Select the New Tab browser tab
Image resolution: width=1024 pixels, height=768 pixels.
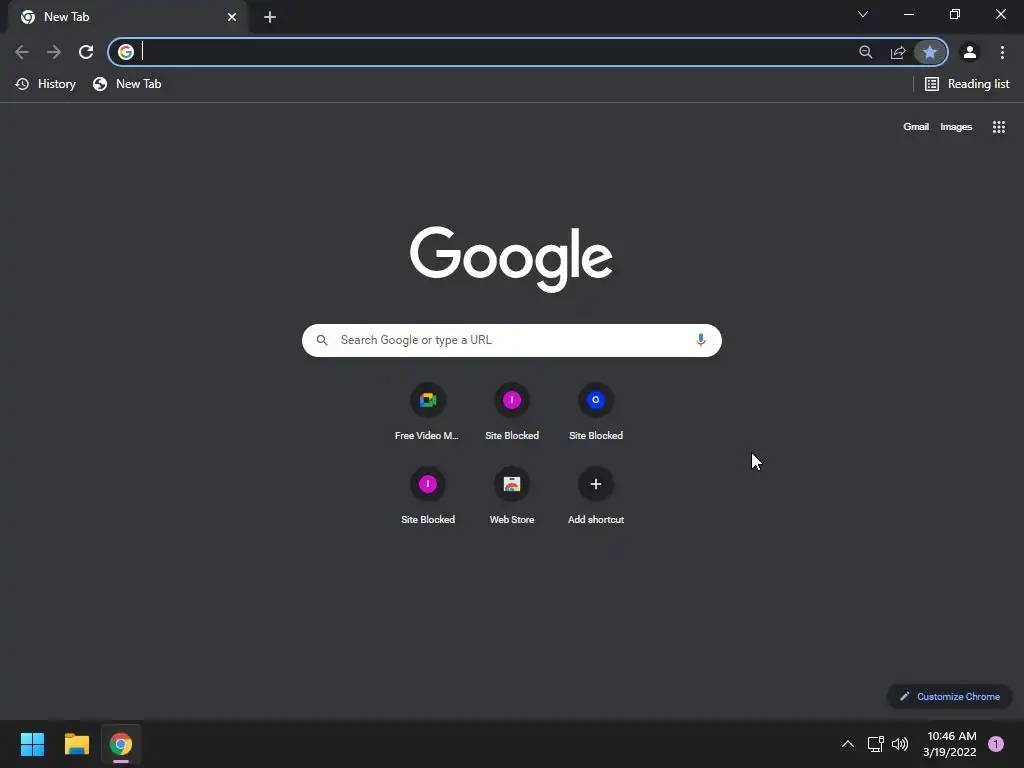129,17
